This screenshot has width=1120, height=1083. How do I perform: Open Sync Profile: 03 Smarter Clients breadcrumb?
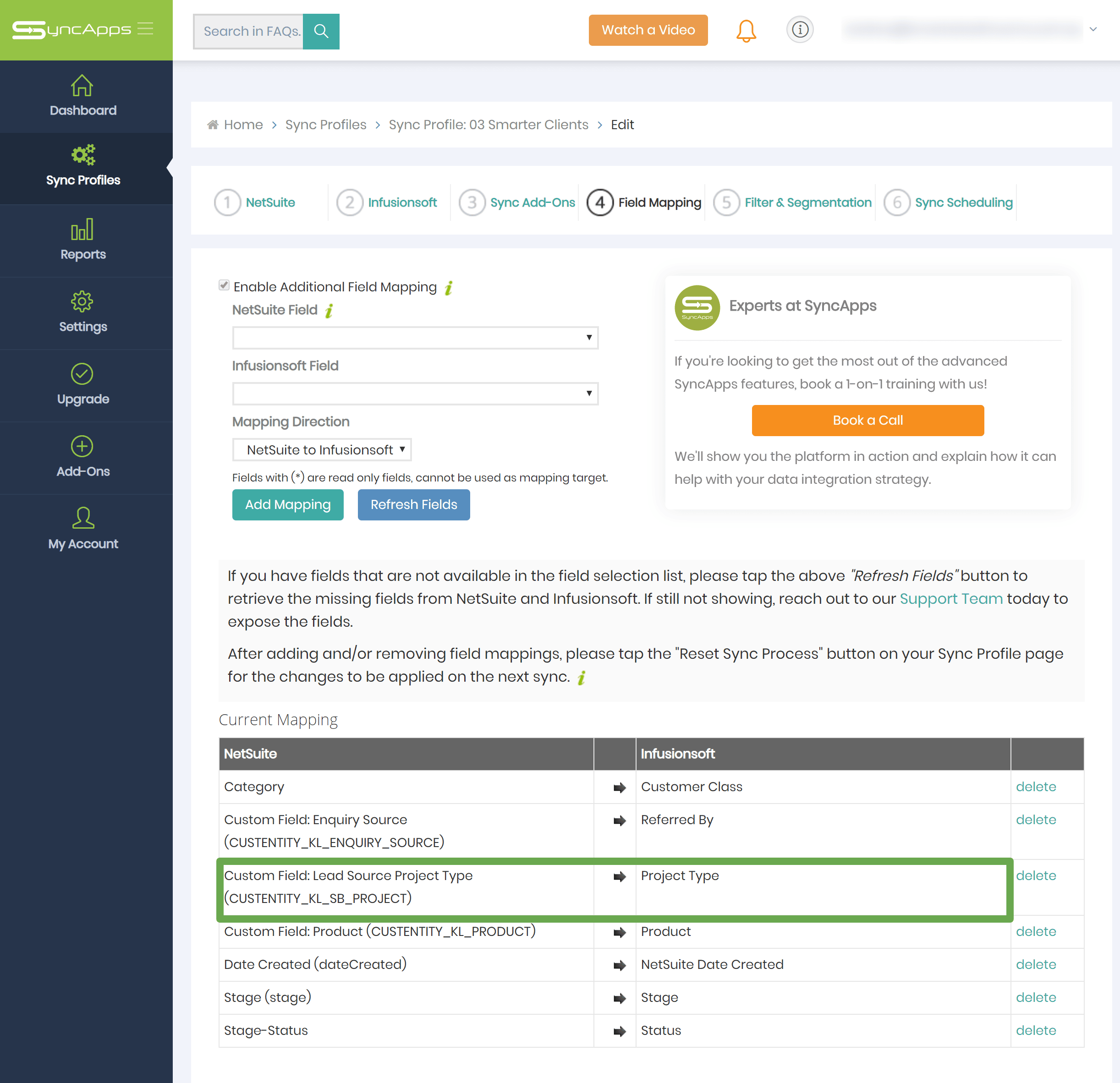click(489, 125)
